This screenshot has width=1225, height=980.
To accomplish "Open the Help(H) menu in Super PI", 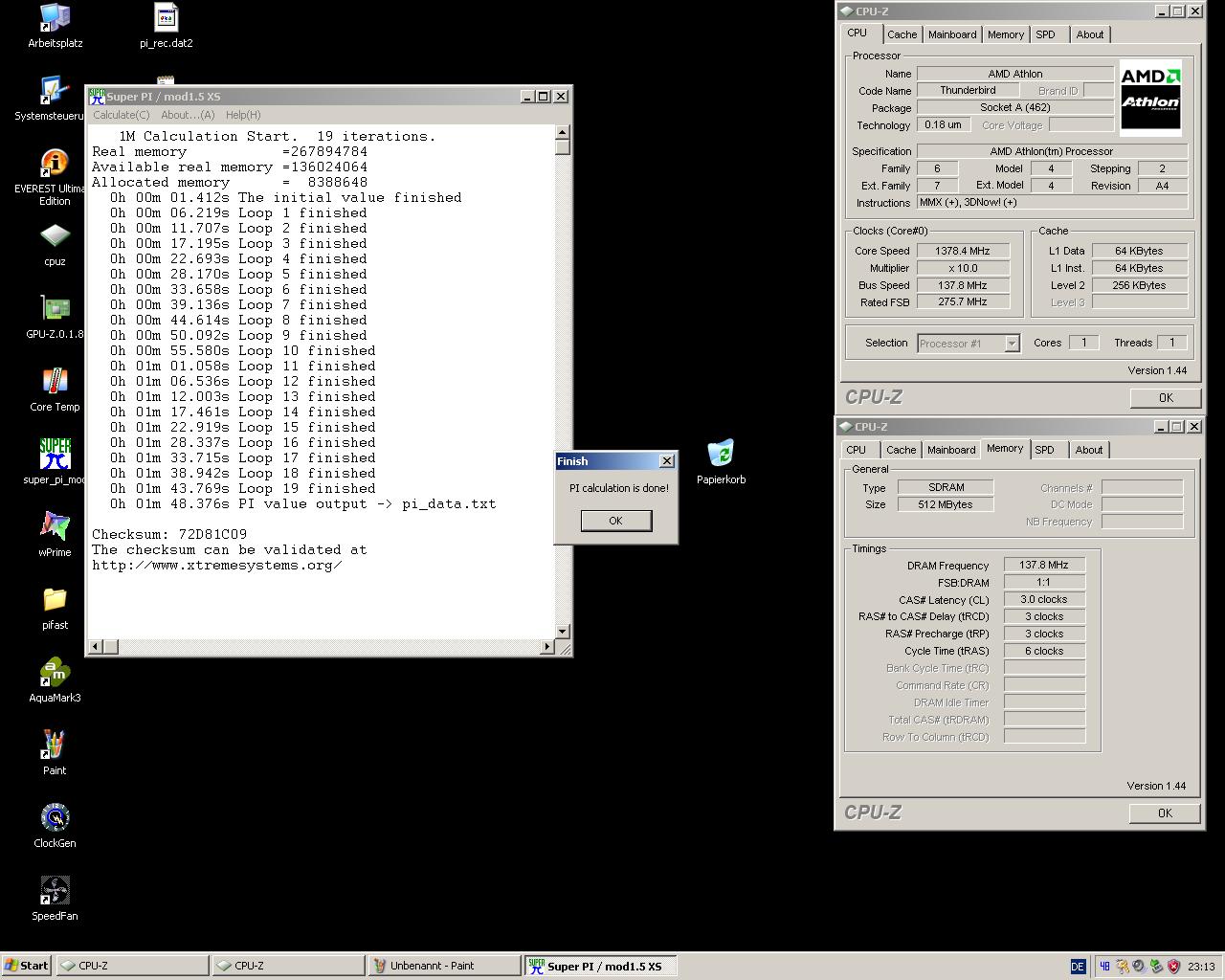I will pos(243,115).
